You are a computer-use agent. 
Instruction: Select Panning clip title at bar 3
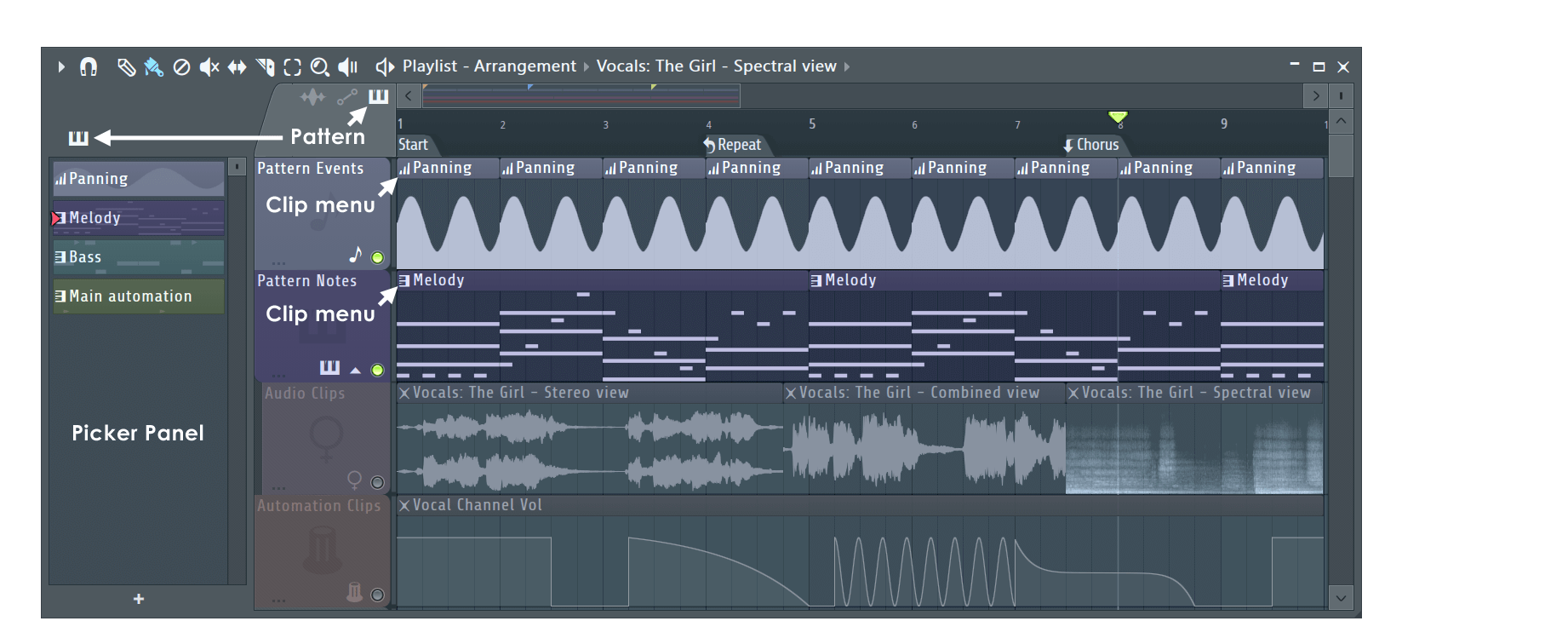[649, 168]
